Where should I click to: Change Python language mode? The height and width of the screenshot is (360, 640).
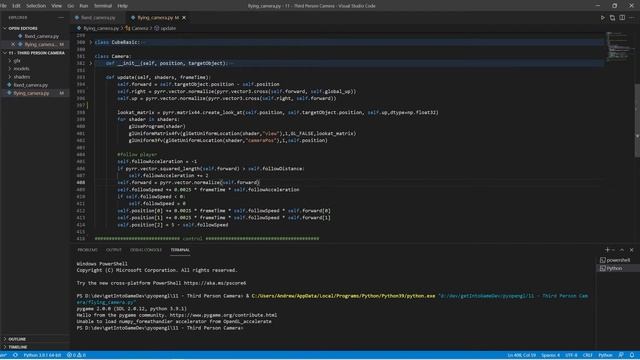tap(605, 355)
